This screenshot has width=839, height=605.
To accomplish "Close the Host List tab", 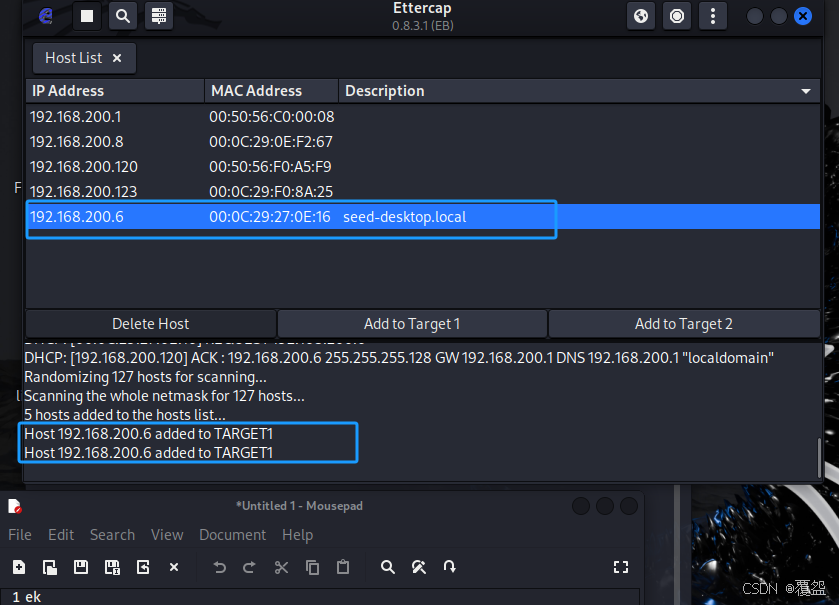I will tap(117, 58).
